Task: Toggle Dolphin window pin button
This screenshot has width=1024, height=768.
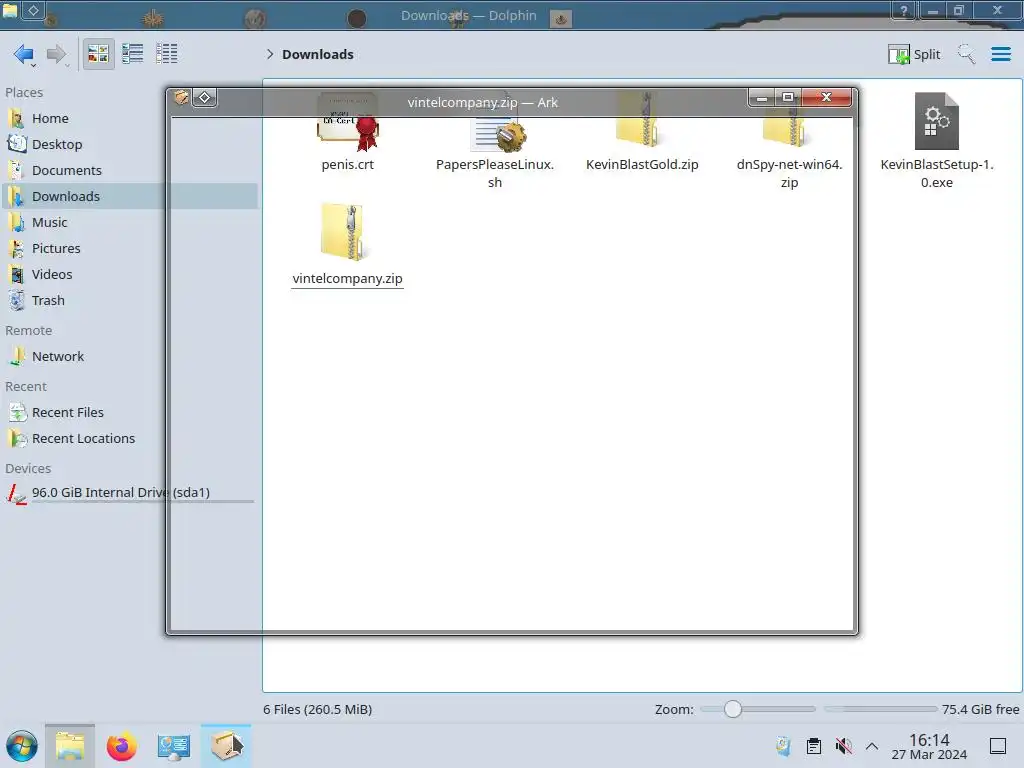Action: click(33, 9)
